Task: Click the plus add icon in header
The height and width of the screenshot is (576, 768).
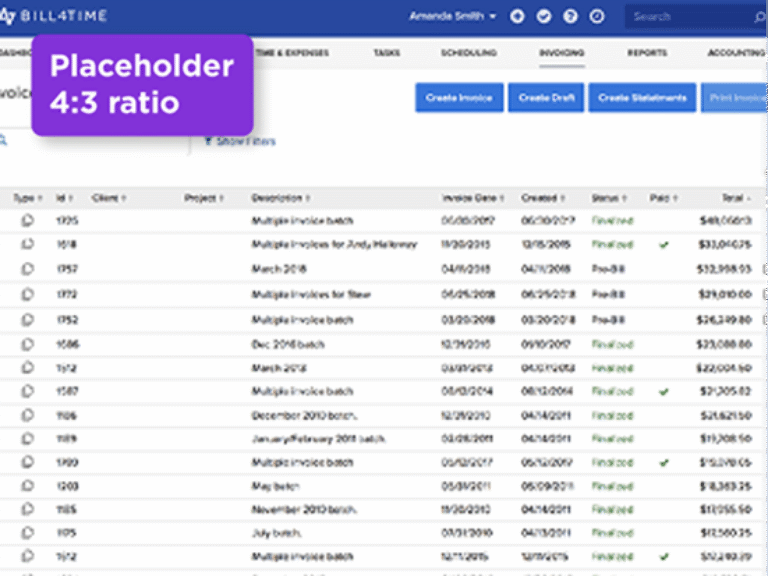Action: (x=517, y=16)
